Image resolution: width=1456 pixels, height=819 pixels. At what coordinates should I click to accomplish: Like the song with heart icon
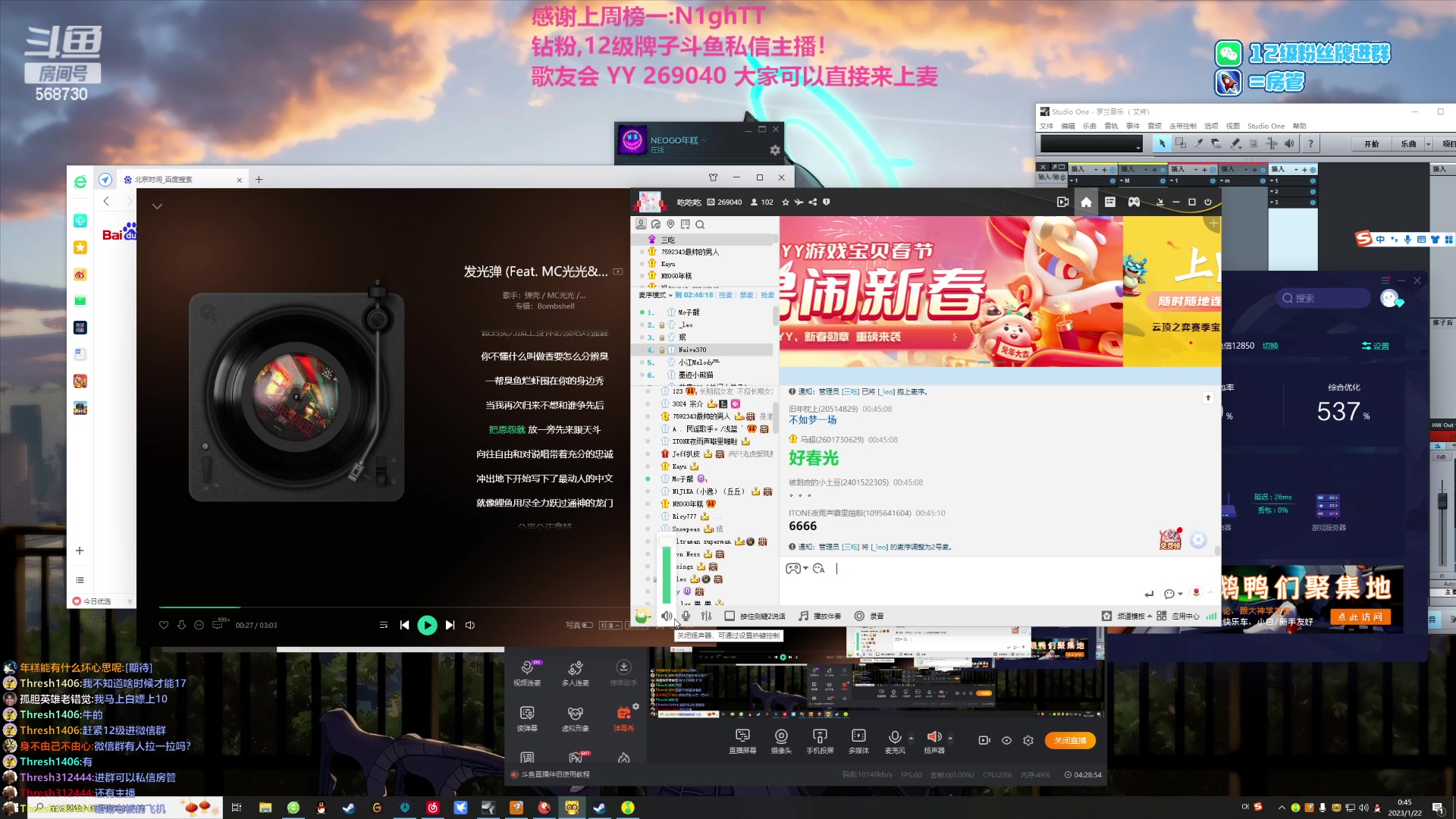pos(163,625)
